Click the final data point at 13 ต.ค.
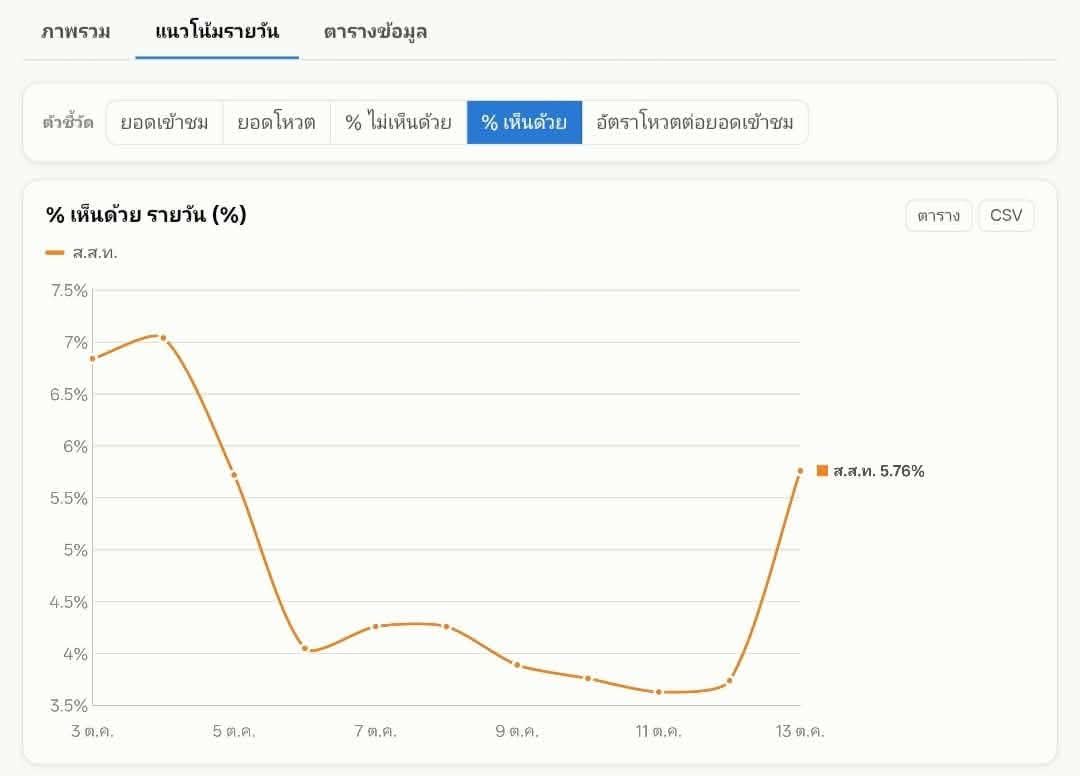Image resolution: width=1080 pixels, height=776 pixels. click(800, 471)
